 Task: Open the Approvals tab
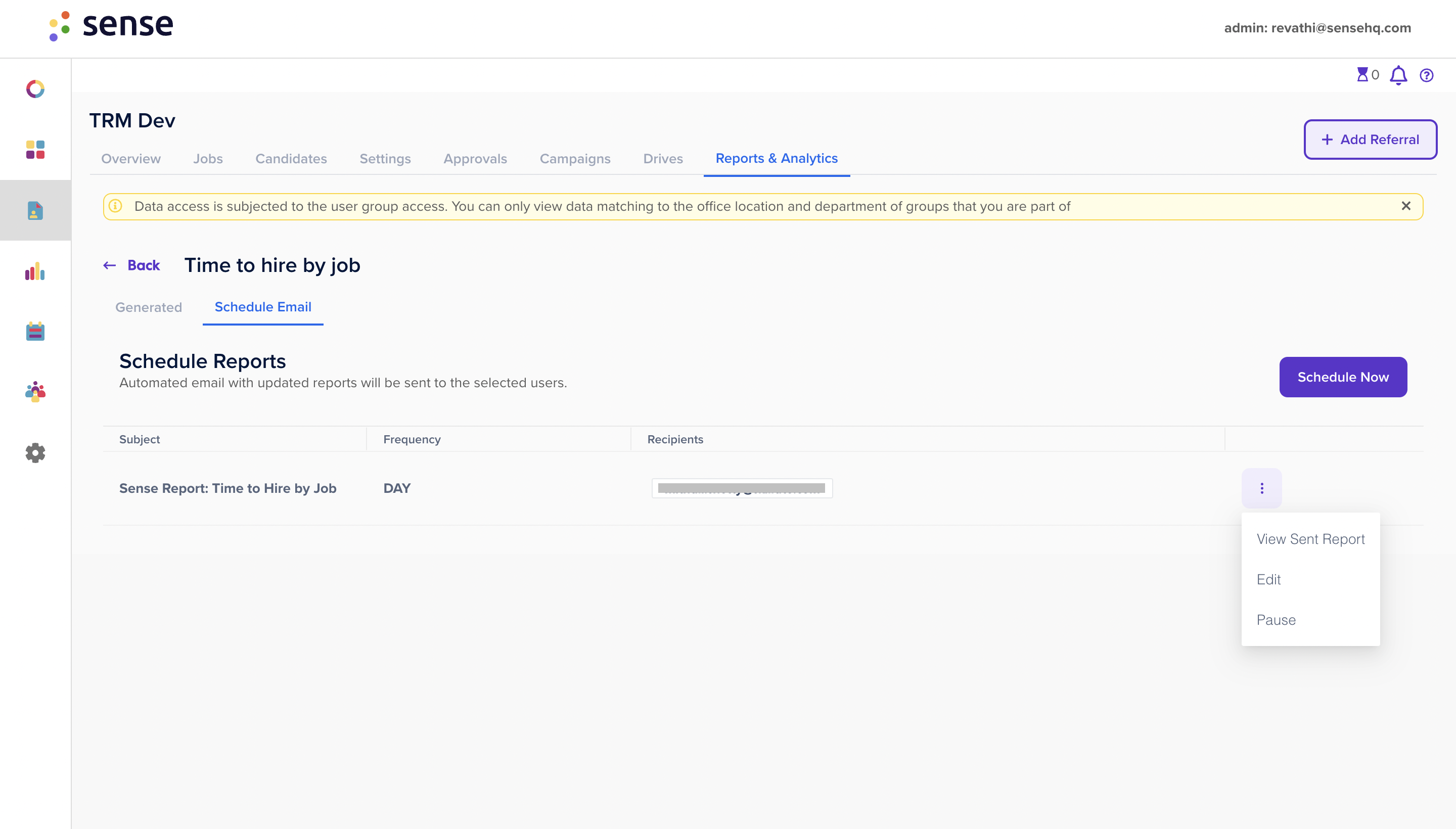point(475,158)
